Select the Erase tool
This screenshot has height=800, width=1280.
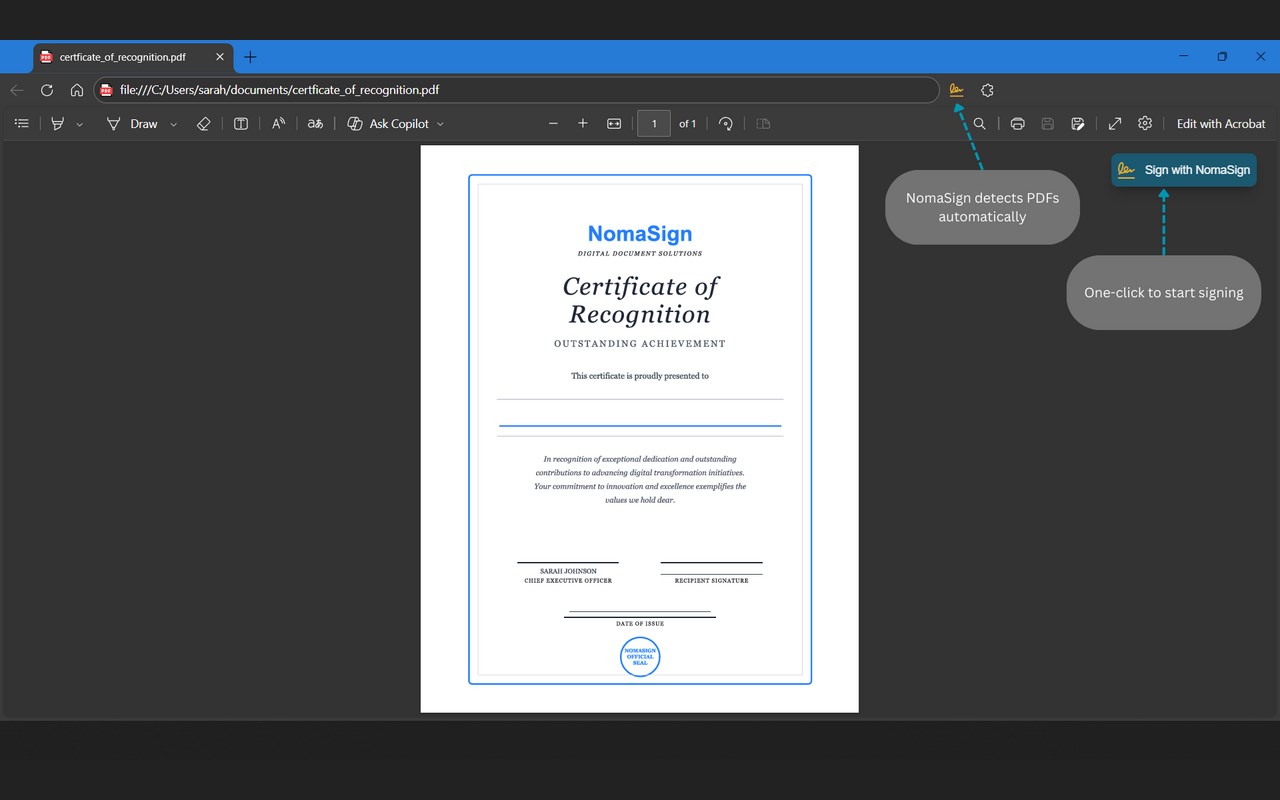pyautogui.click(x=203, y=124)
